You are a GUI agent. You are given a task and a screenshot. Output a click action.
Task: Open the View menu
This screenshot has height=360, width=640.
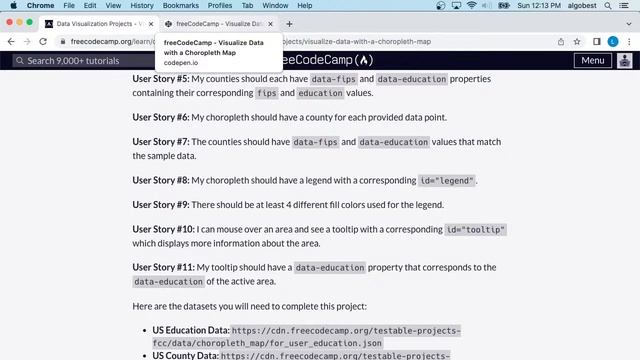(113, 5)
